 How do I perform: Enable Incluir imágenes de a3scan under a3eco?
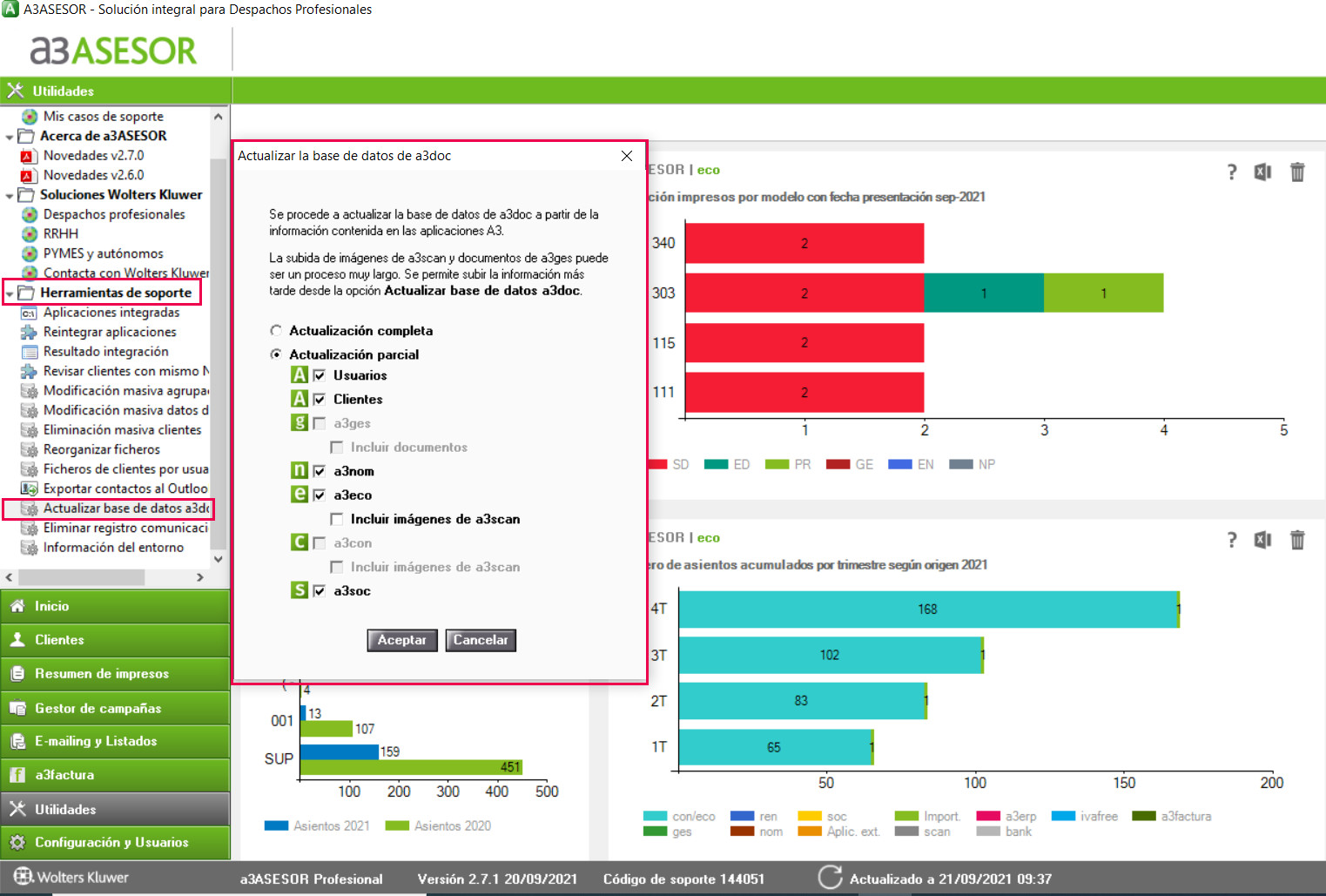click(x=337, y=519)
